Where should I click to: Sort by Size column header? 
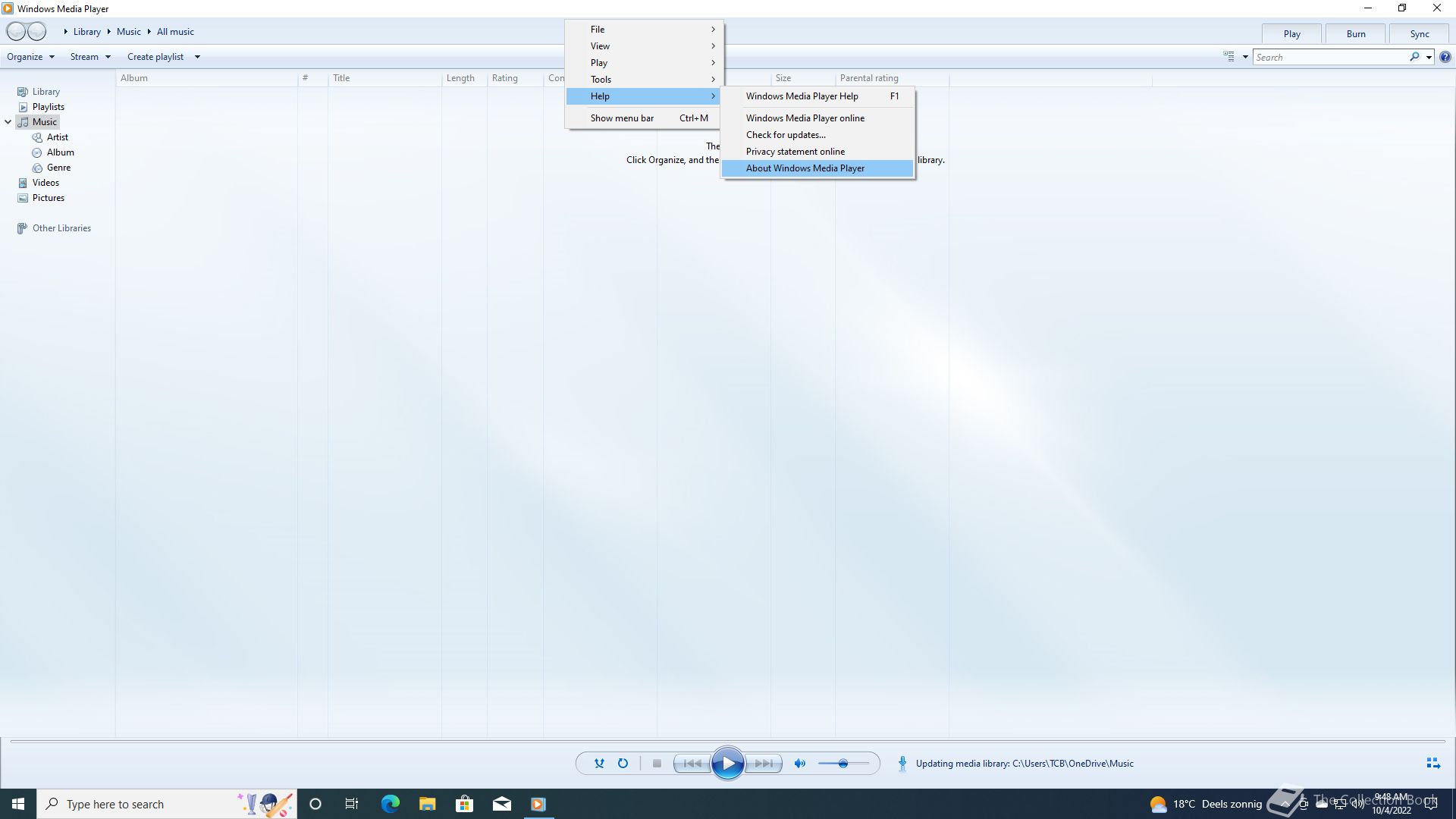coord(803,78)
